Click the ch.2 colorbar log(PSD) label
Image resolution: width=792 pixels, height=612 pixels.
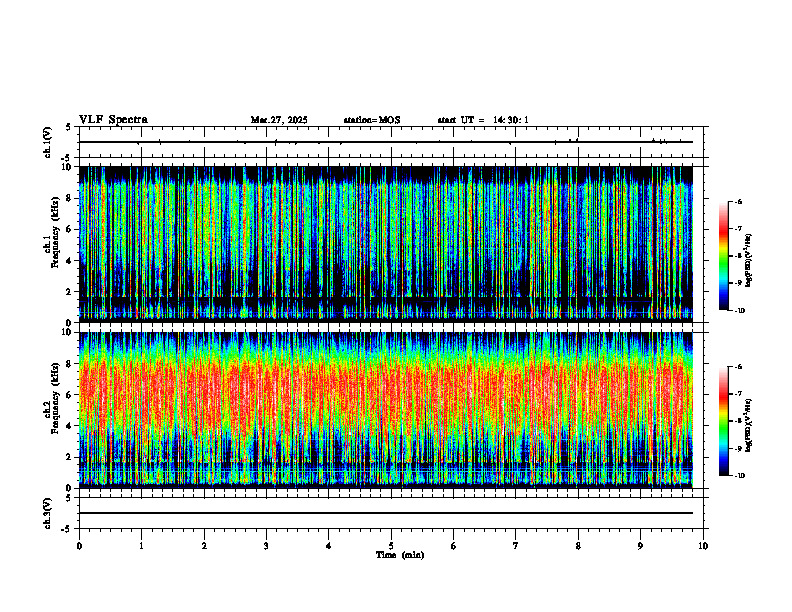[749, 426]
